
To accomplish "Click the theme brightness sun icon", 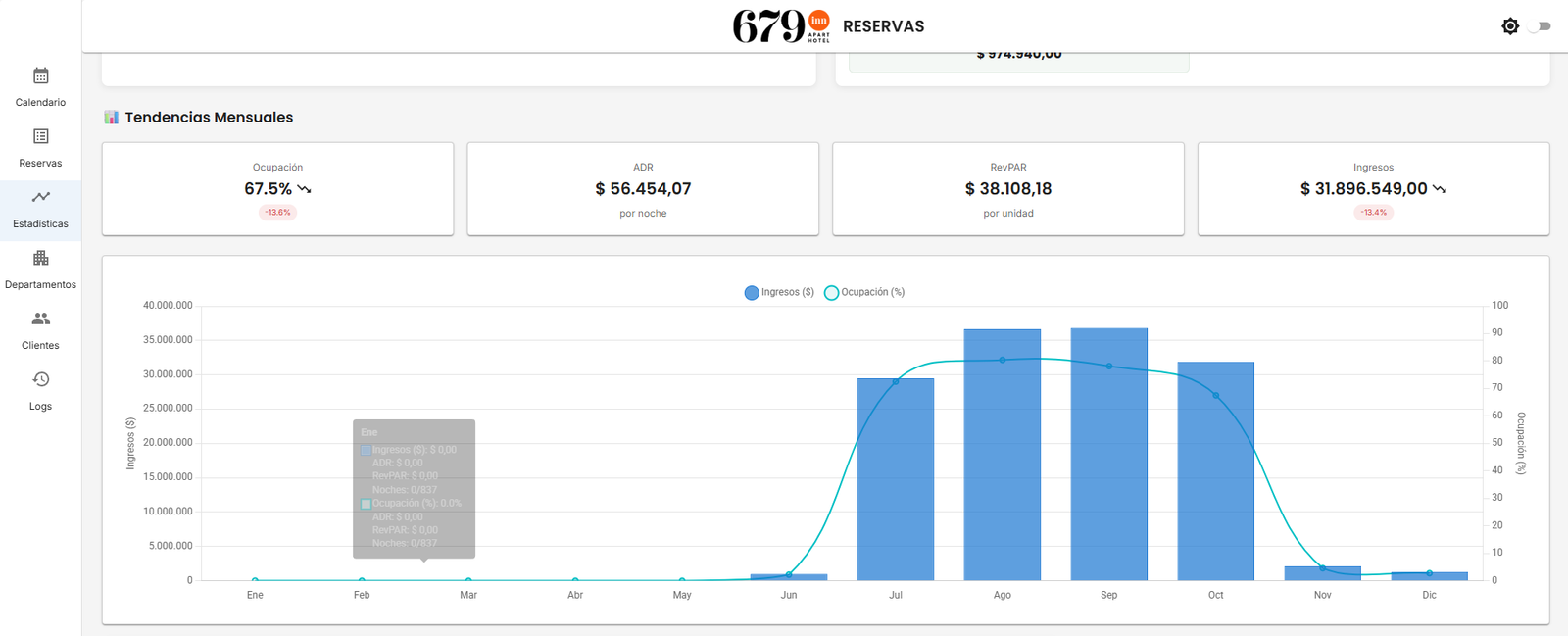I will (x=1510, y=26).
